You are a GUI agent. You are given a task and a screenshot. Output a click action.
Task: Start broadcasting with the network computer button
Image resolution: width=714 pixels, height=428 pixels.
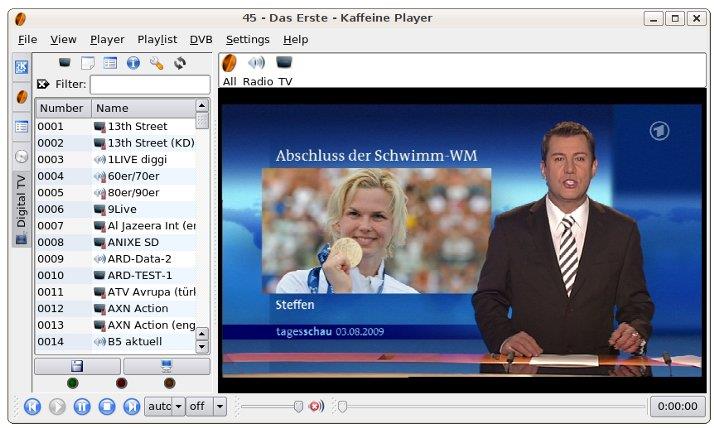pyautogui.click(x=167, y=366)
